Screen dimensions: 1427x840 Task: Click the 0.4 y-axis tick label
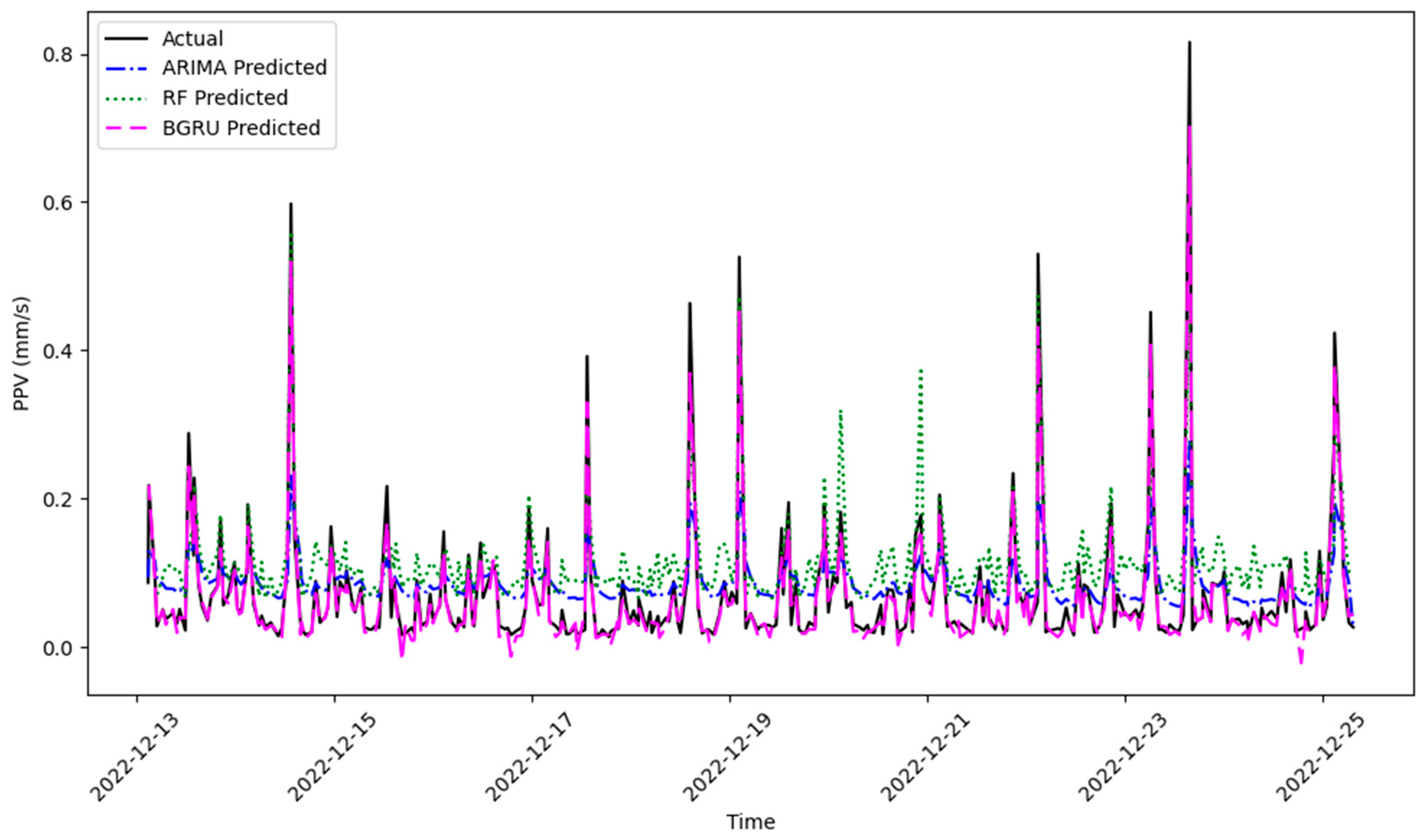coord(58,351)
